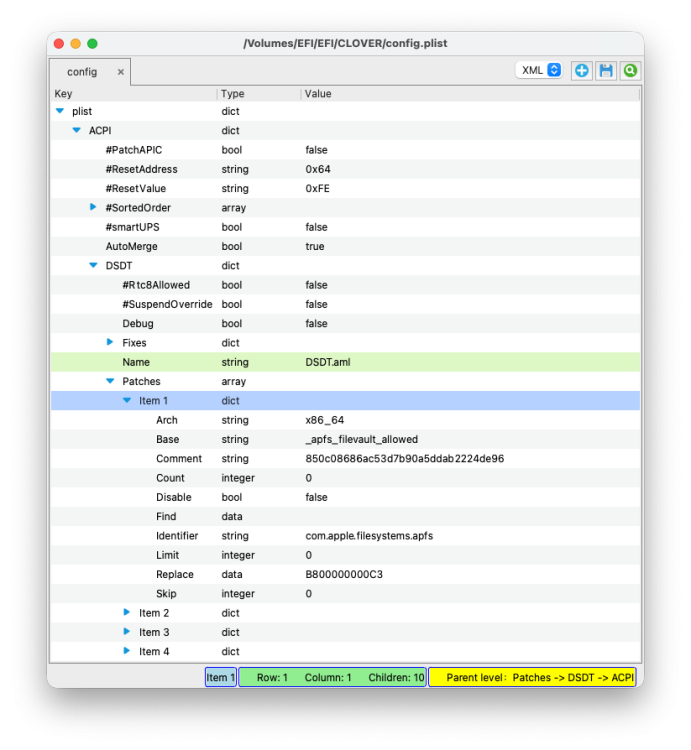Collapse the ACPI dict node
This screenshot has width=691, height=750.
pos(77,130)
